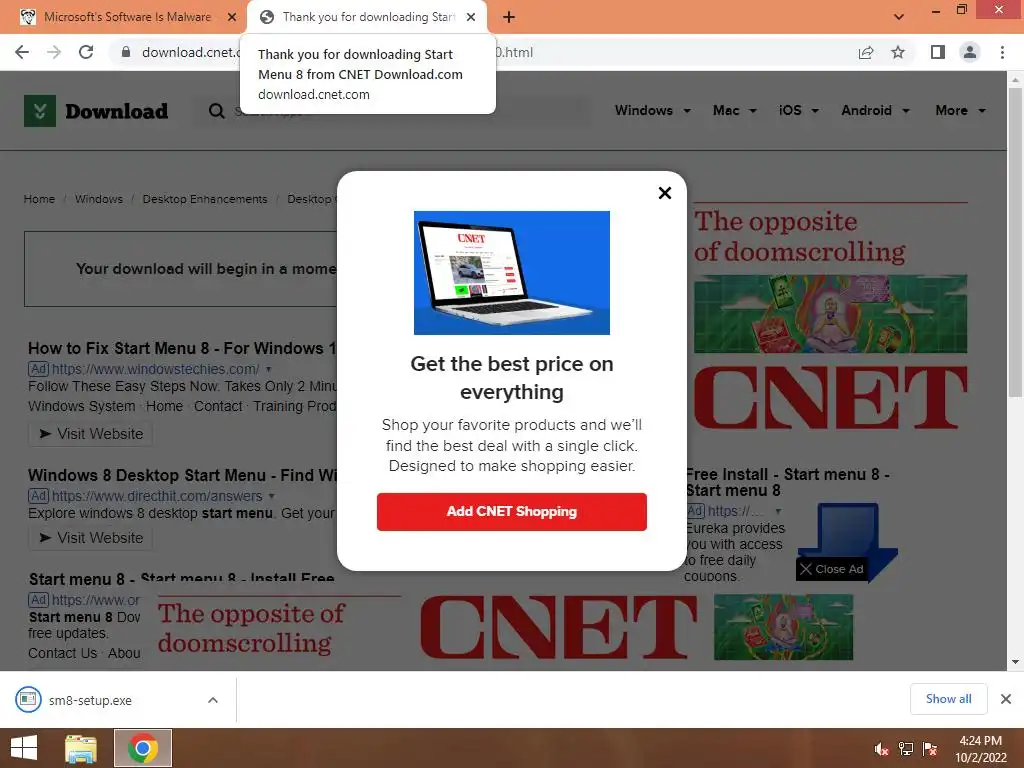Switch to Microsoft's Software Is Malware tab
Image resolution: width=1024 pixels, height=768 pixels.
[127, 17]
